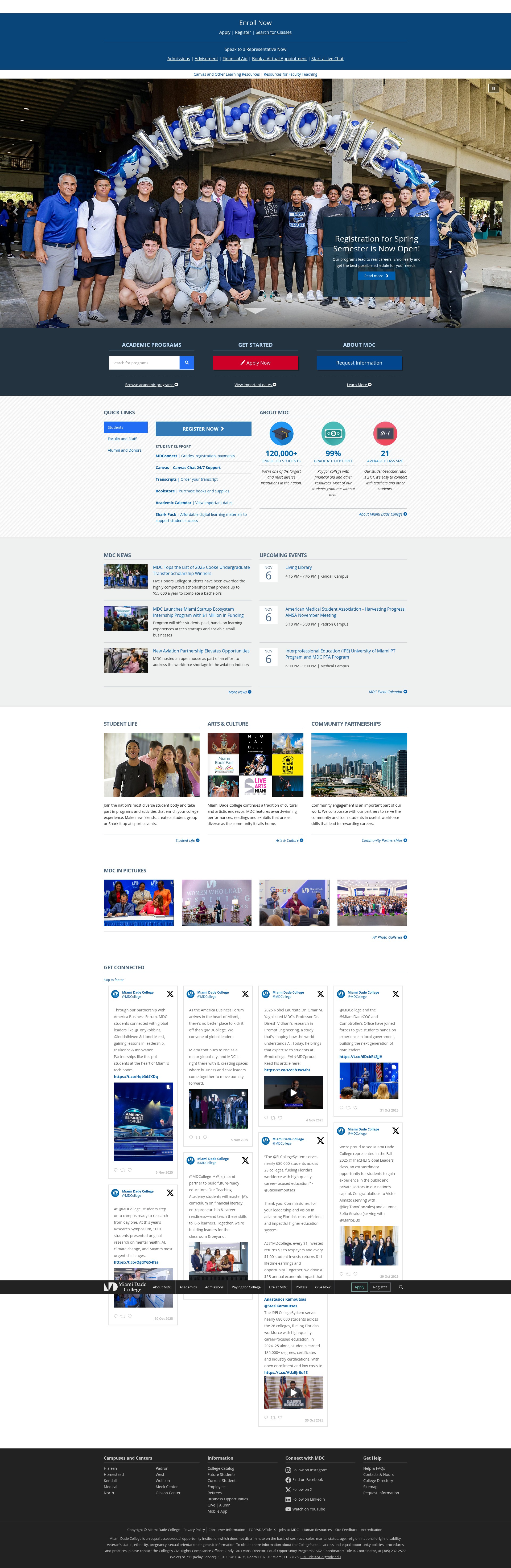The image size is (511, 1568).
Task: Reply to the 5 Nov 2025 post
Action: pyautogui.click(x=191, y=1137)
